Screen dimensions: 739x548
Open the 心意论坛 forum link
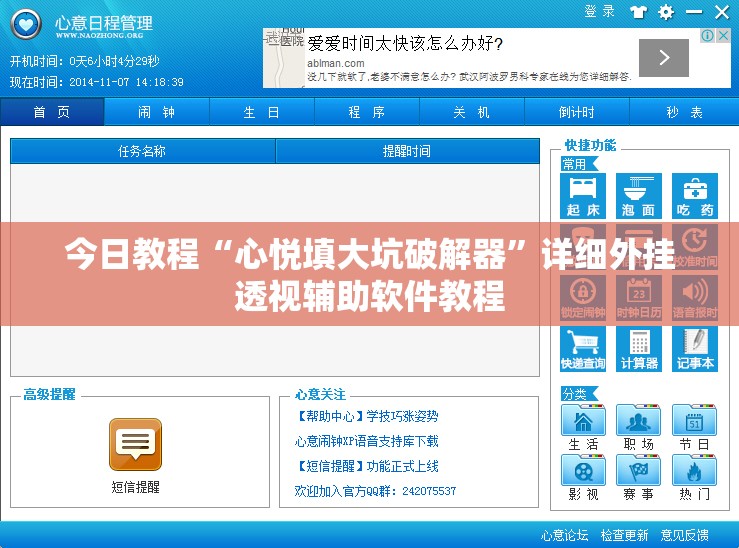(565, 535)
